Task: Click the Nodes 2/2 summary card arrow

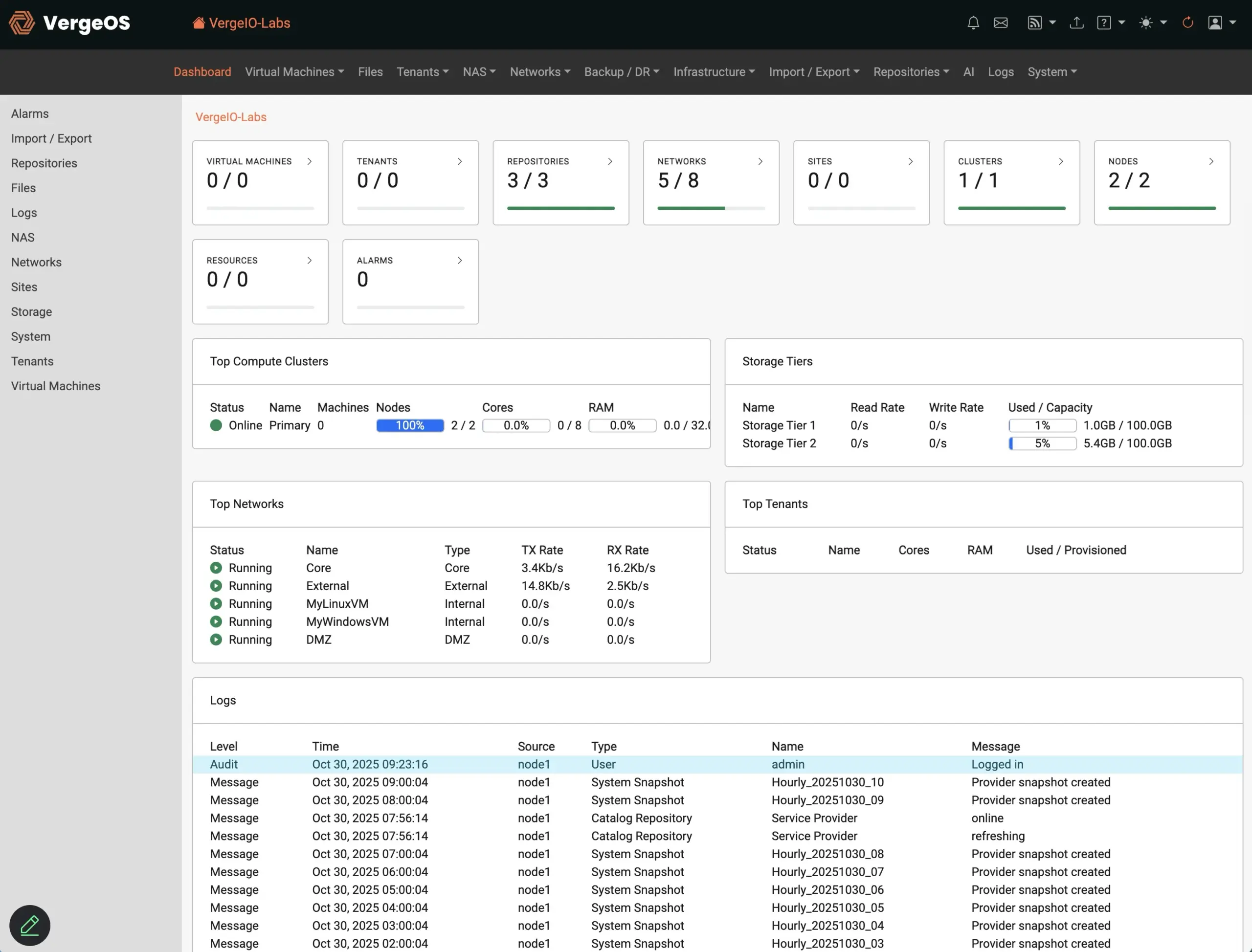Action: pos(1211,161)
